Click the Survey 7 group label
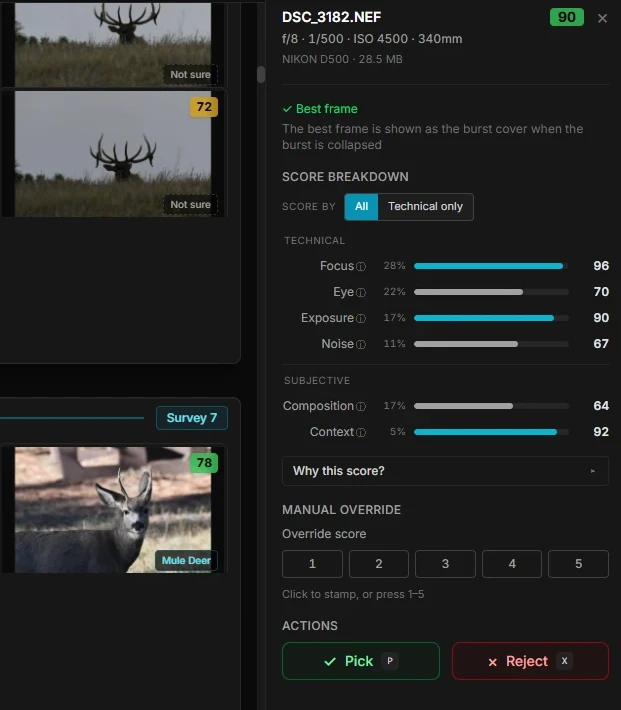Viewport: 621px width, 710px height. pyautogui.click(x=192, y=418)
